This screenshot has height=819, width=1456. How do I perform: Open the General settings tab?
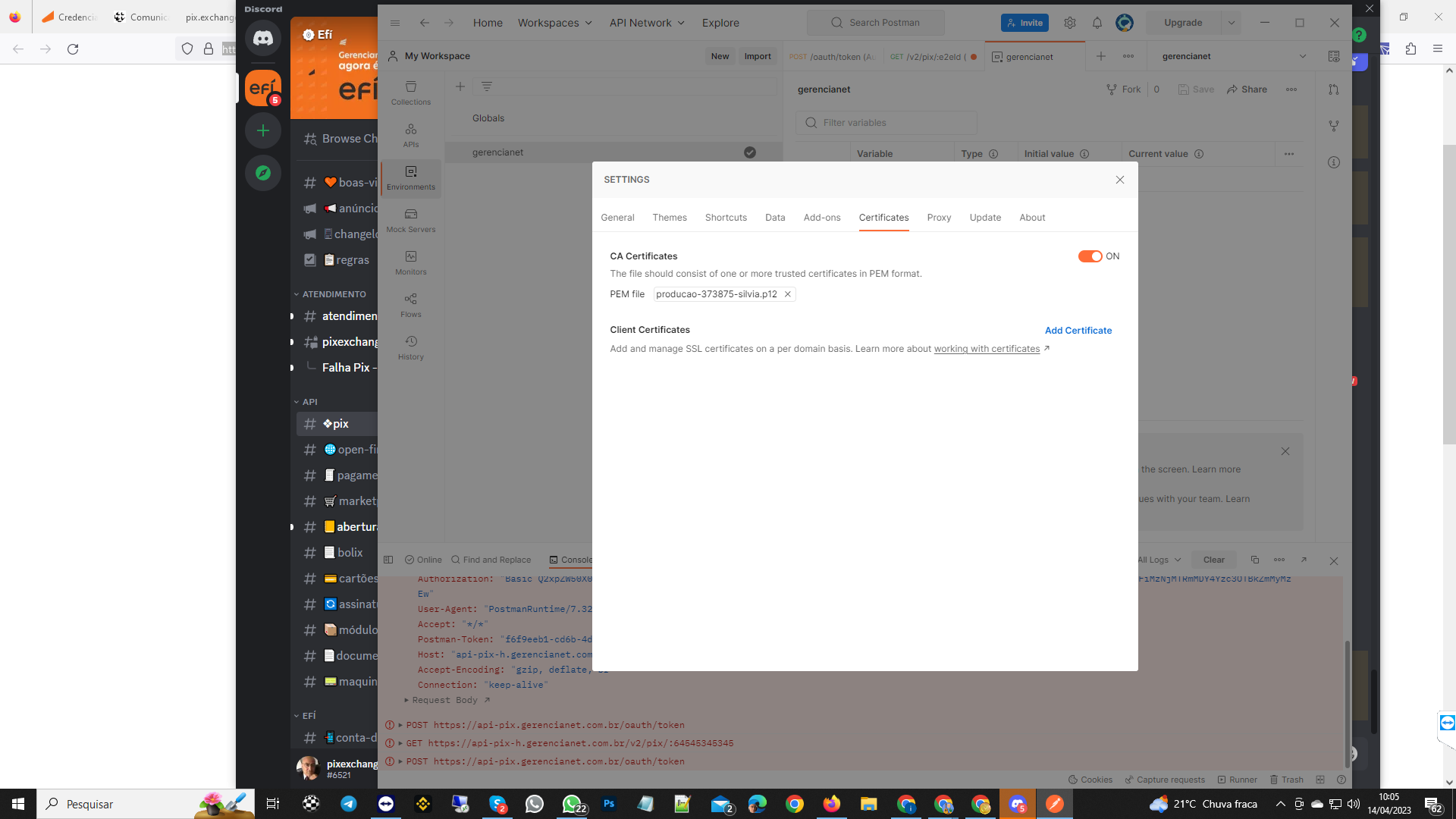click(617, 218)
